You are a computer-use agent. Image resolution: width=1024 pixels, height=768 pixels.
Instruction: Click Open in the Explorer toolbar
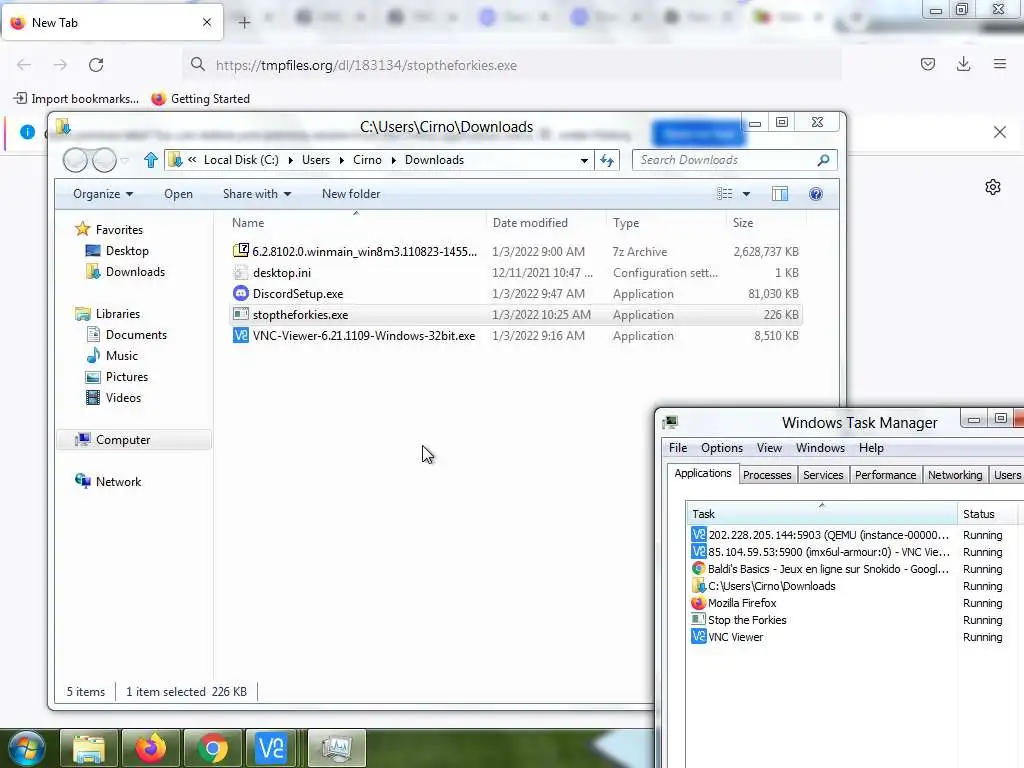coord(178,194)
